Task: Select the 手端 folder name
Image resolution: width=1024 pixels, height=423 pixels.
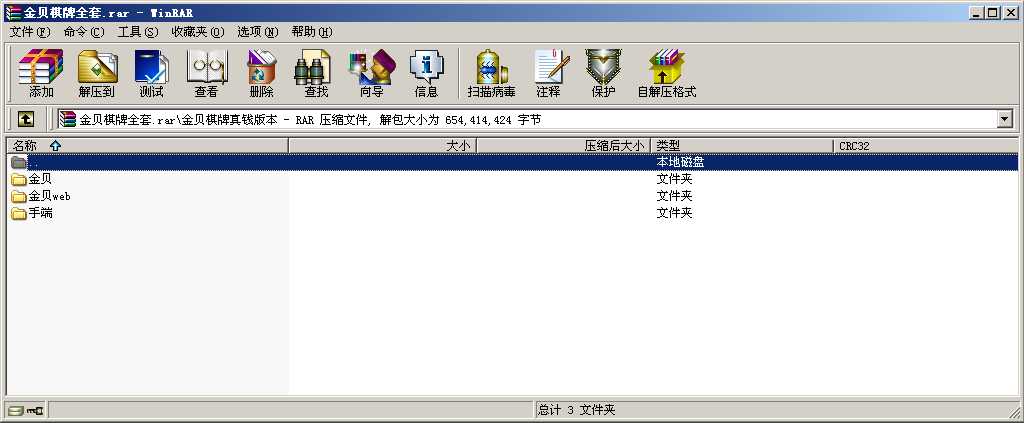Action: pos(40,213)
